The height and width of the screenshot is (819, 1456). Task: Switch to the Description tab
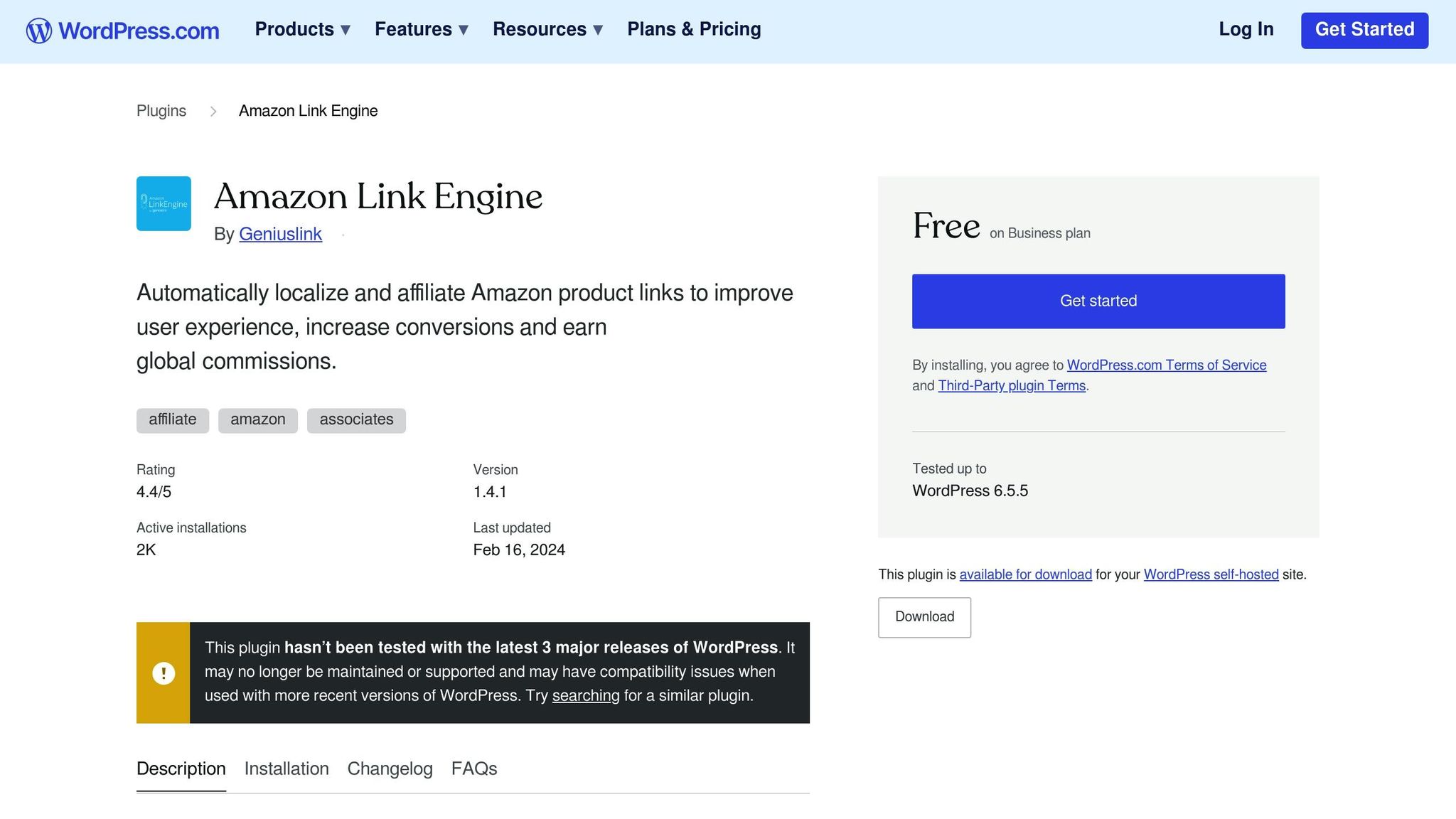tap(181, 769)
